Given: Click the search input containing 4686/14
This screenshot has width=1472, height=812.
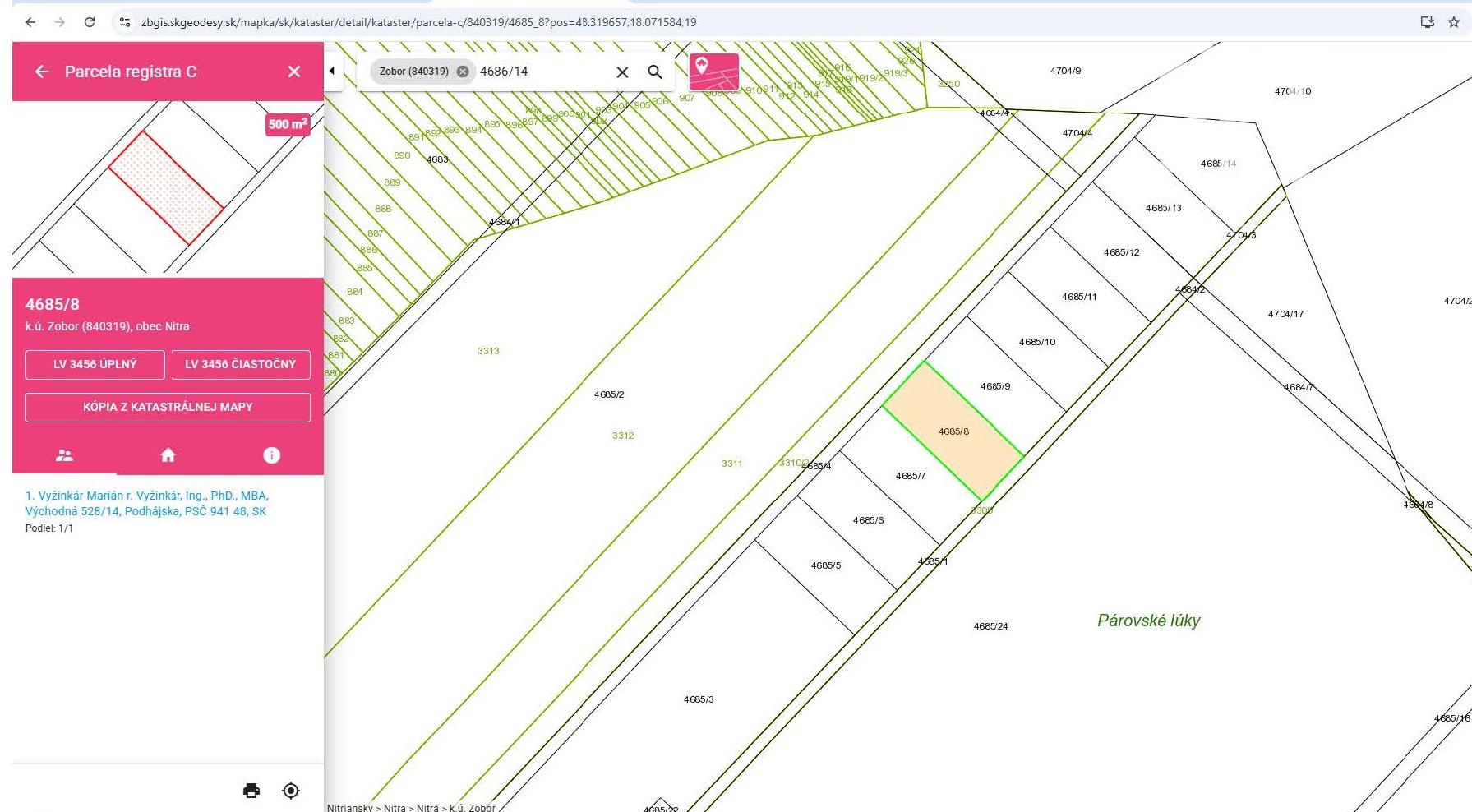Looking at the screenshot, I should click(542, 72).
